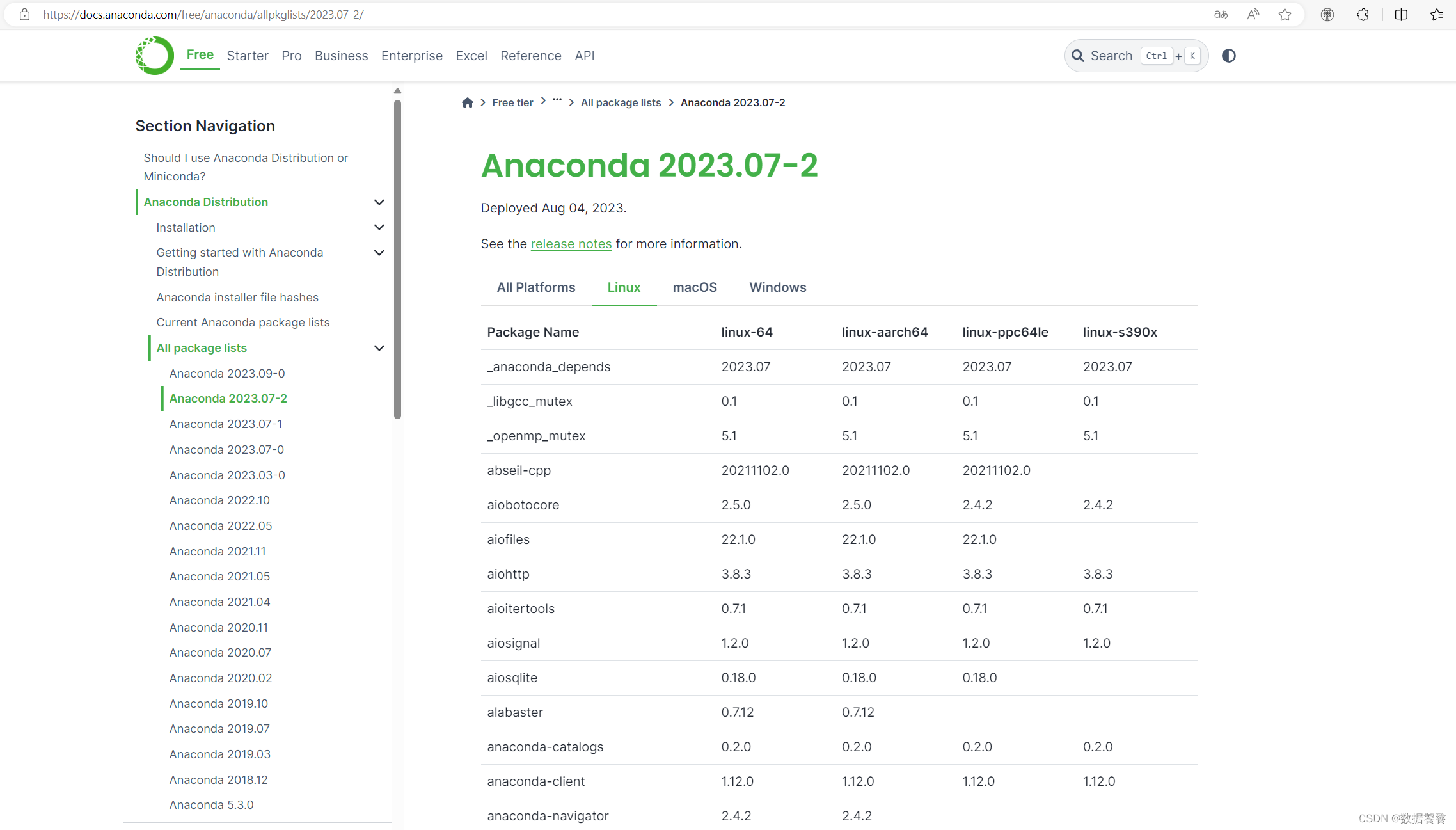Screen dimensions: 1456x830
Task: Click the read aloud icon in the address bar
Action: click(x=1253, y=14)
